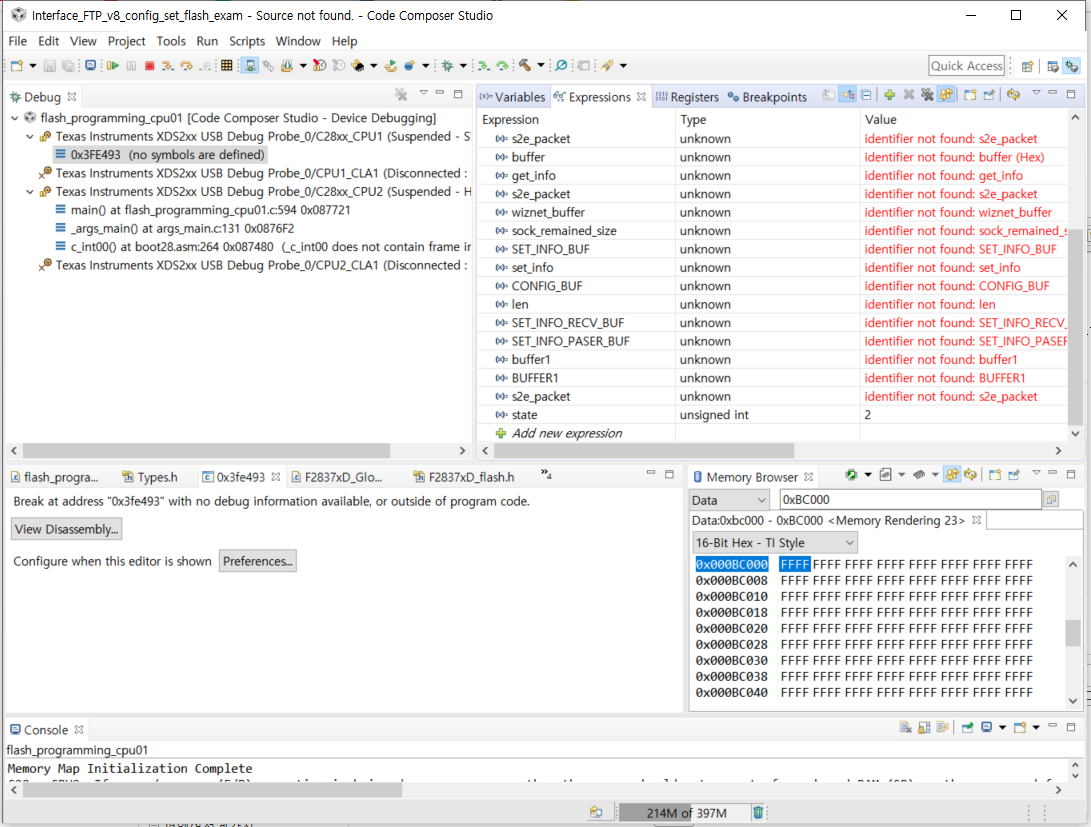Click Collapse All icon in Expressions toolbar
This screenshot has width=1091, height=827.
(x=866, y=95)
